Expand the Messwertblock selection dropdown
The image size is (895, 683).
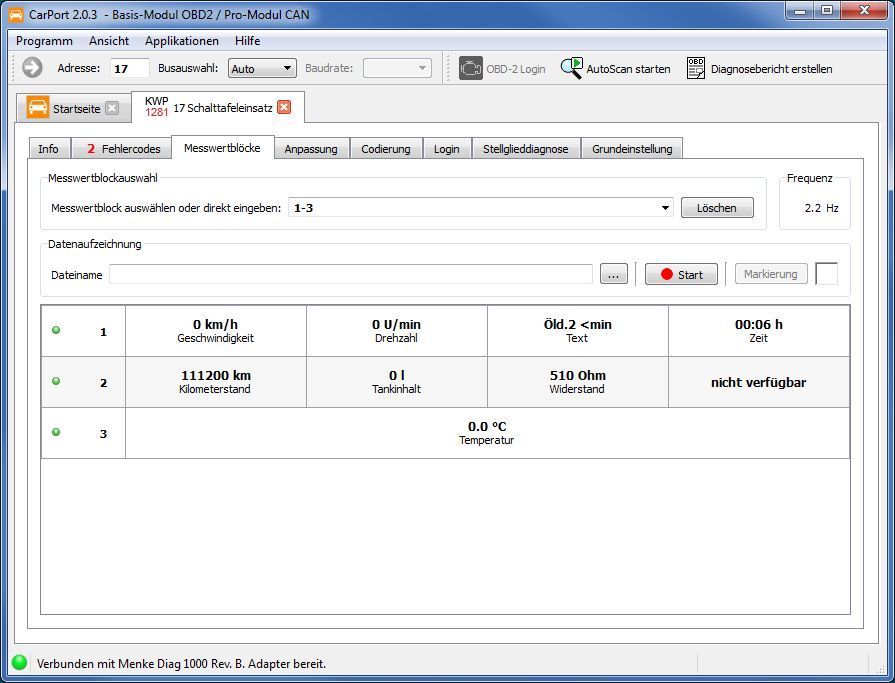click(666, 208)
